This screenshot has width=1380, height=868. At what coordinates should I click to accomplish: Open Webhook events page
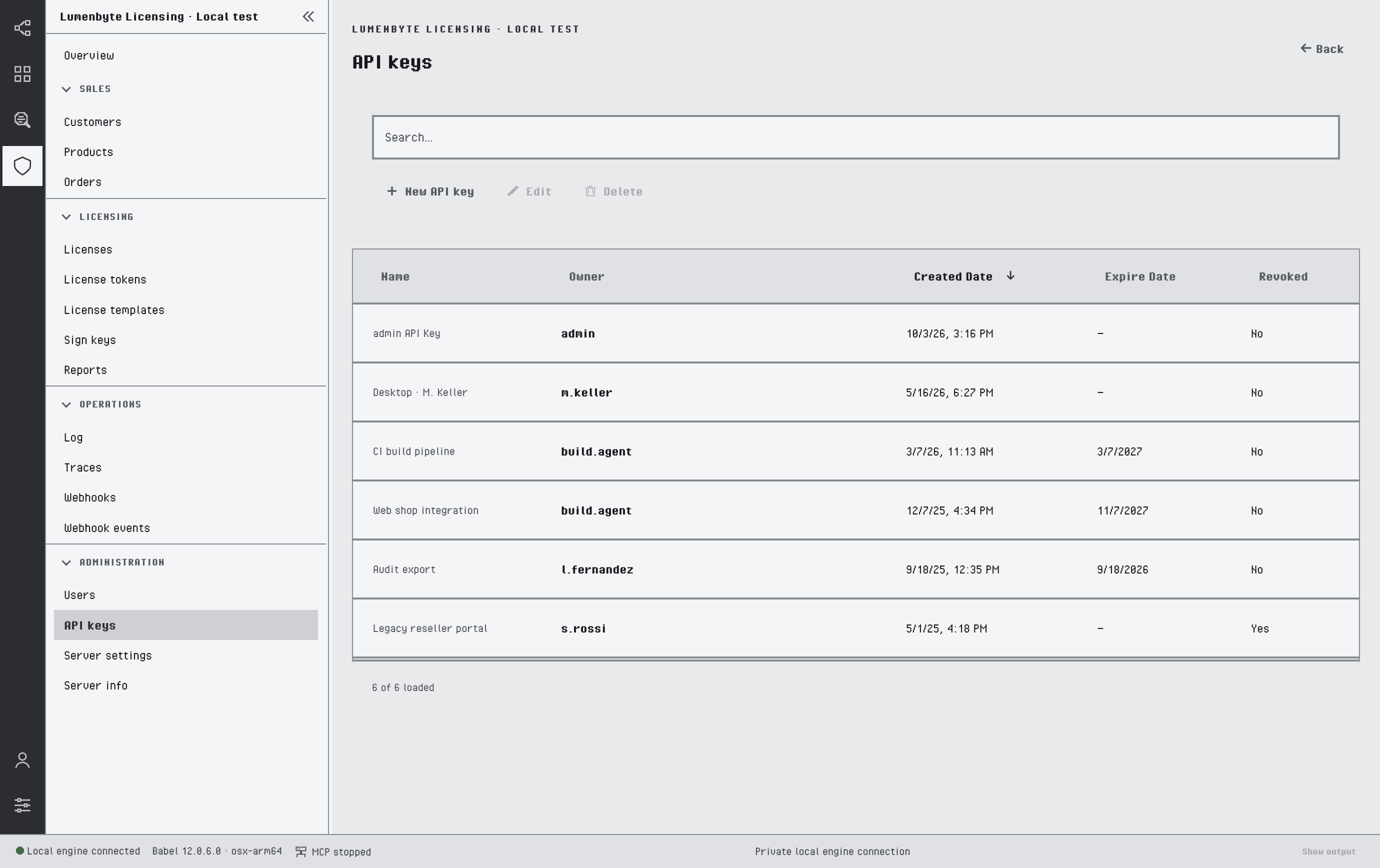[x=106, y=528]
